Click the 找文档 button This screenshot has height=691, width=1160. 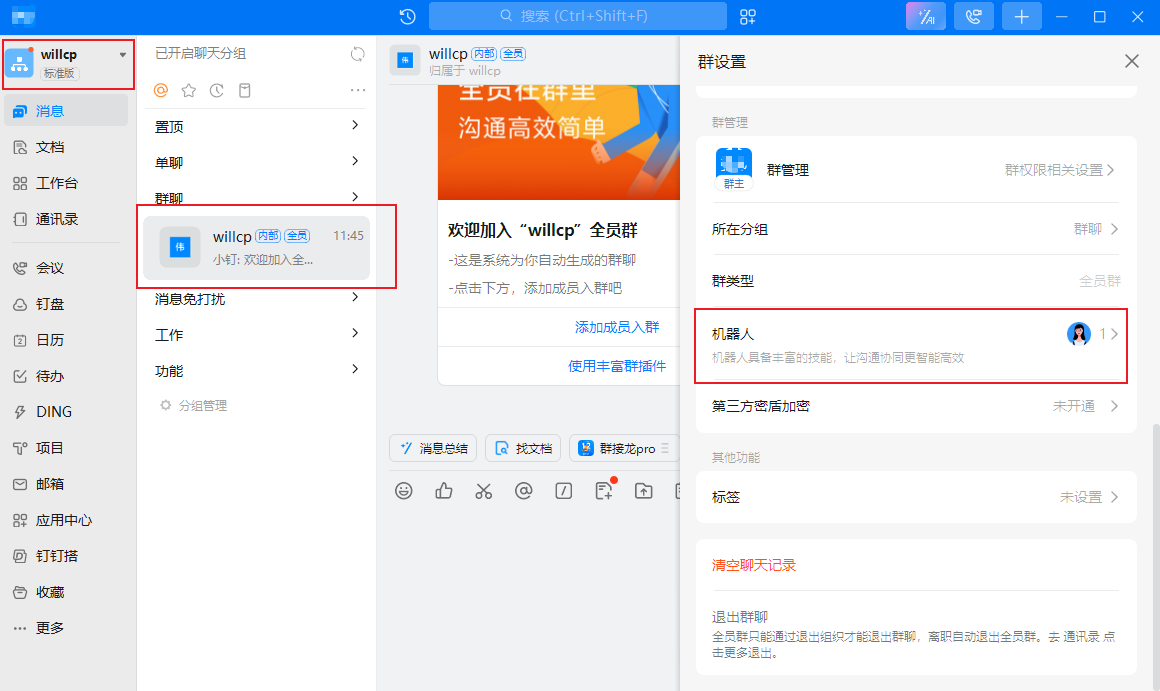point(523,448)
